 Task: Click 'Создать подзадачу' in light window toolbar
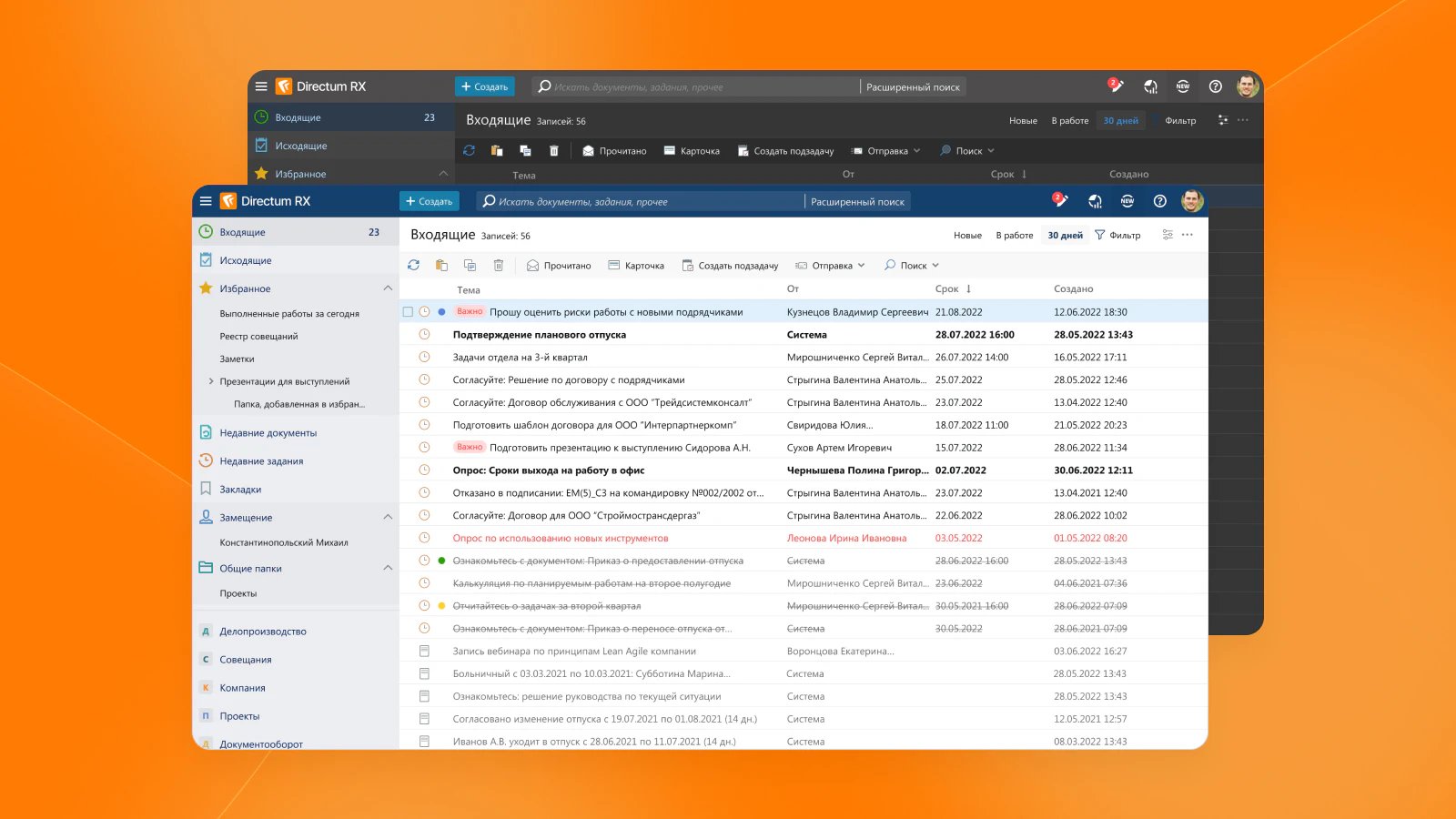tap(730, 266)
